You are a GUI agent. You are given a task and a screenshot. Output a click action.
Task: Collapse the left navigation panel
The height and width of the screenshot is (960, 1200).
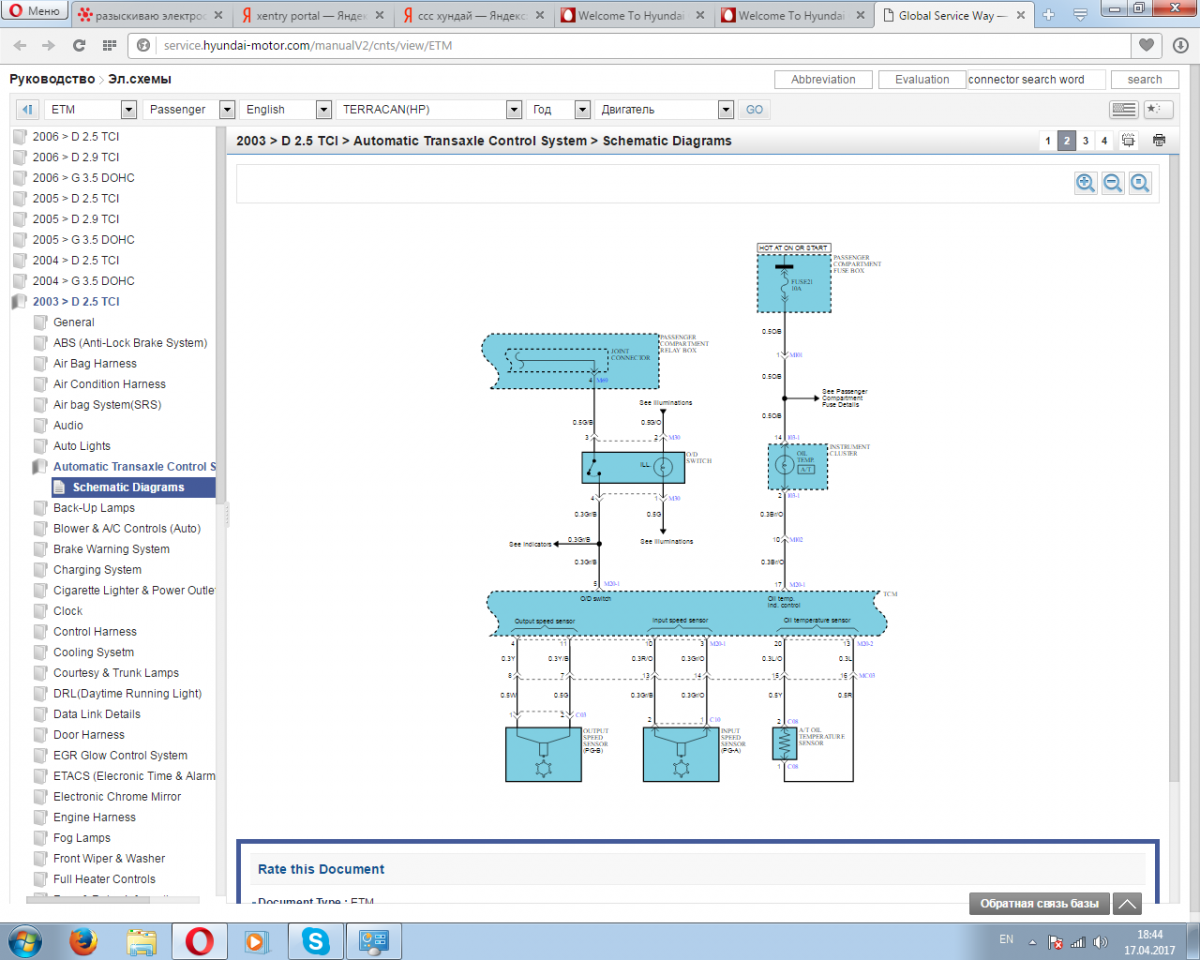[x=27, y=109]
